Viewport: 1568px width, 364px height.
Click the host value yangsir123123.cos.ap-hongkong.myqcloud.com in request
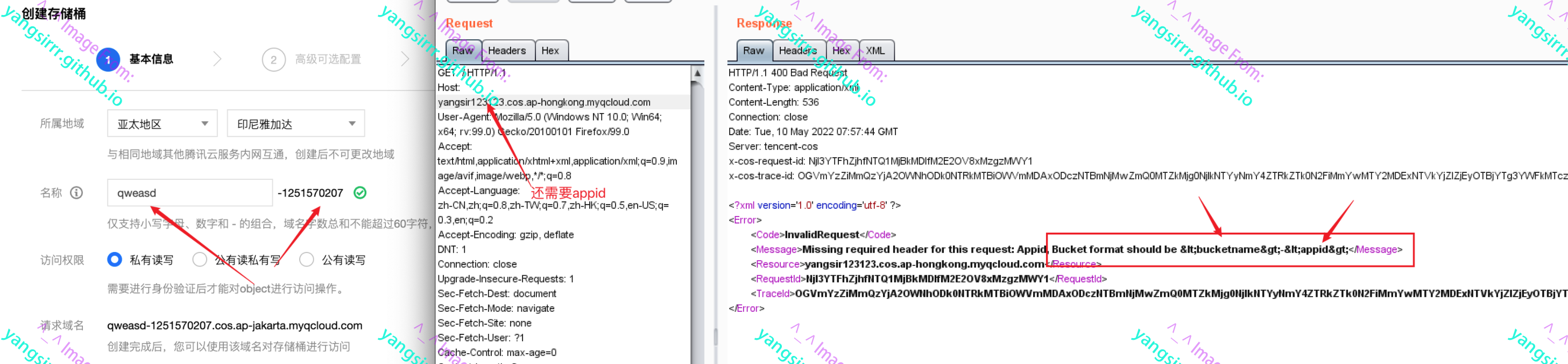(x=544, y=102)
